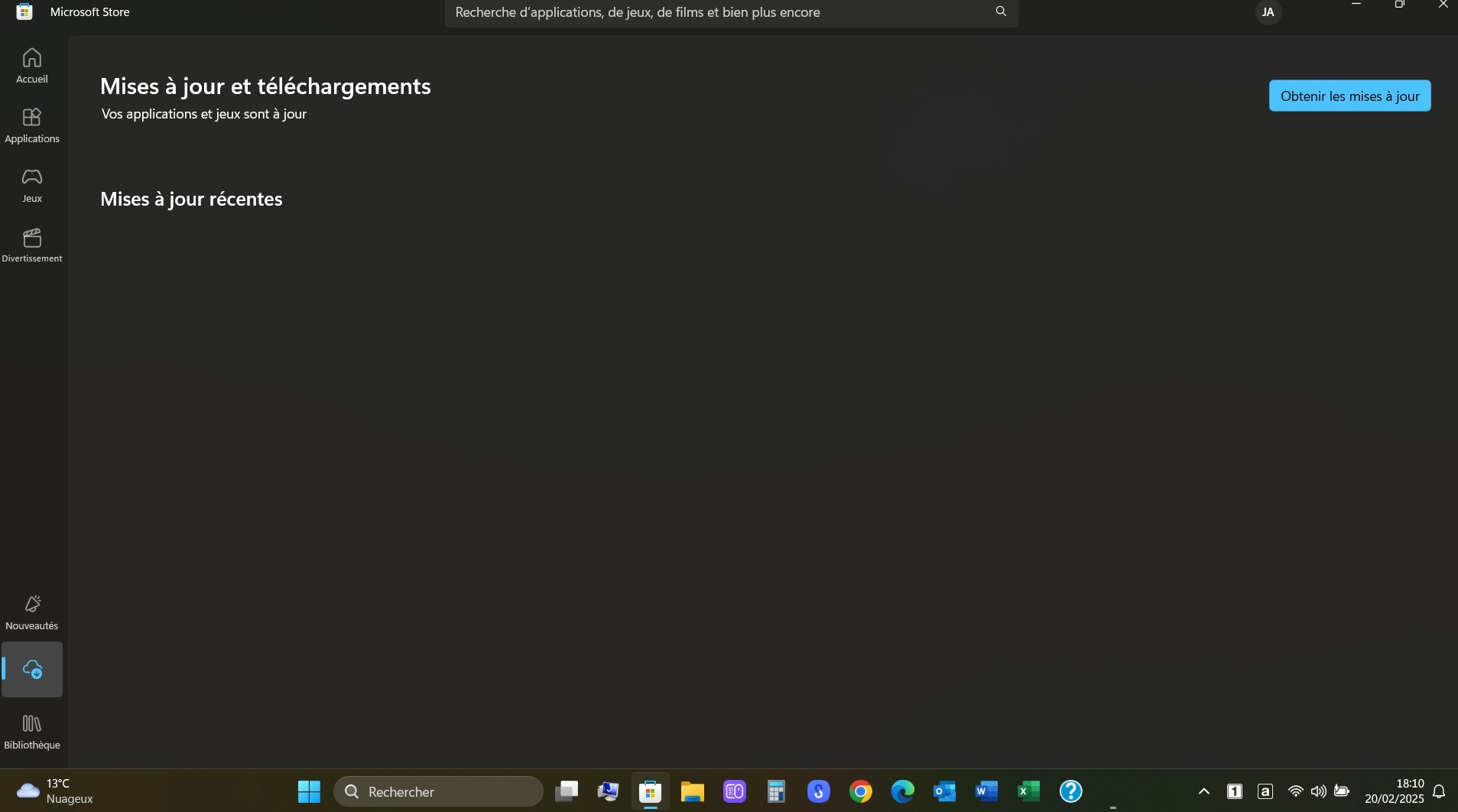
Task: Open the Bibliothèque library
Action: [32, 732]
